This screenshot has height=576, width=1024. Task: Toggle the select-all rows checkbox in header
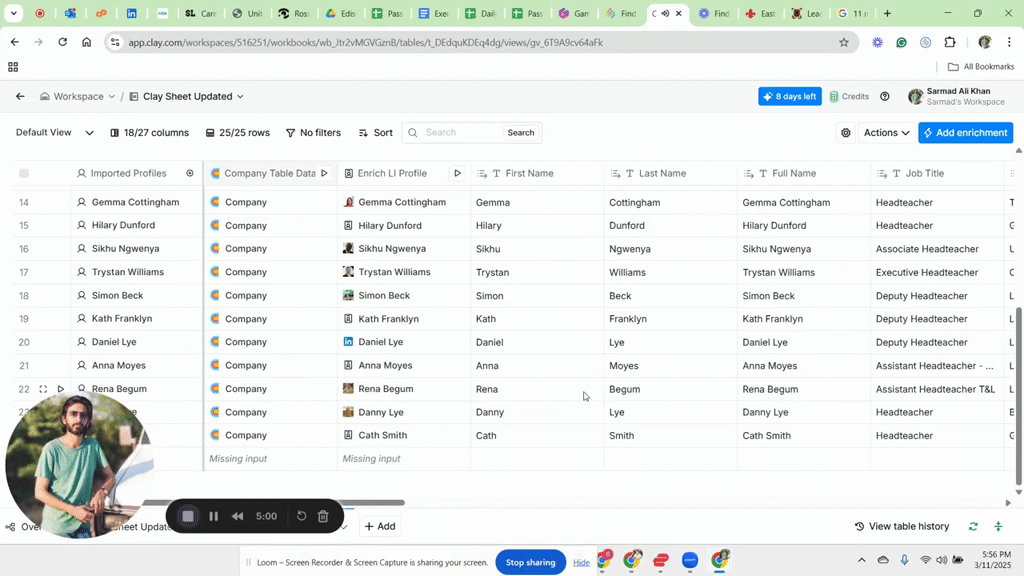coord(25,173)
